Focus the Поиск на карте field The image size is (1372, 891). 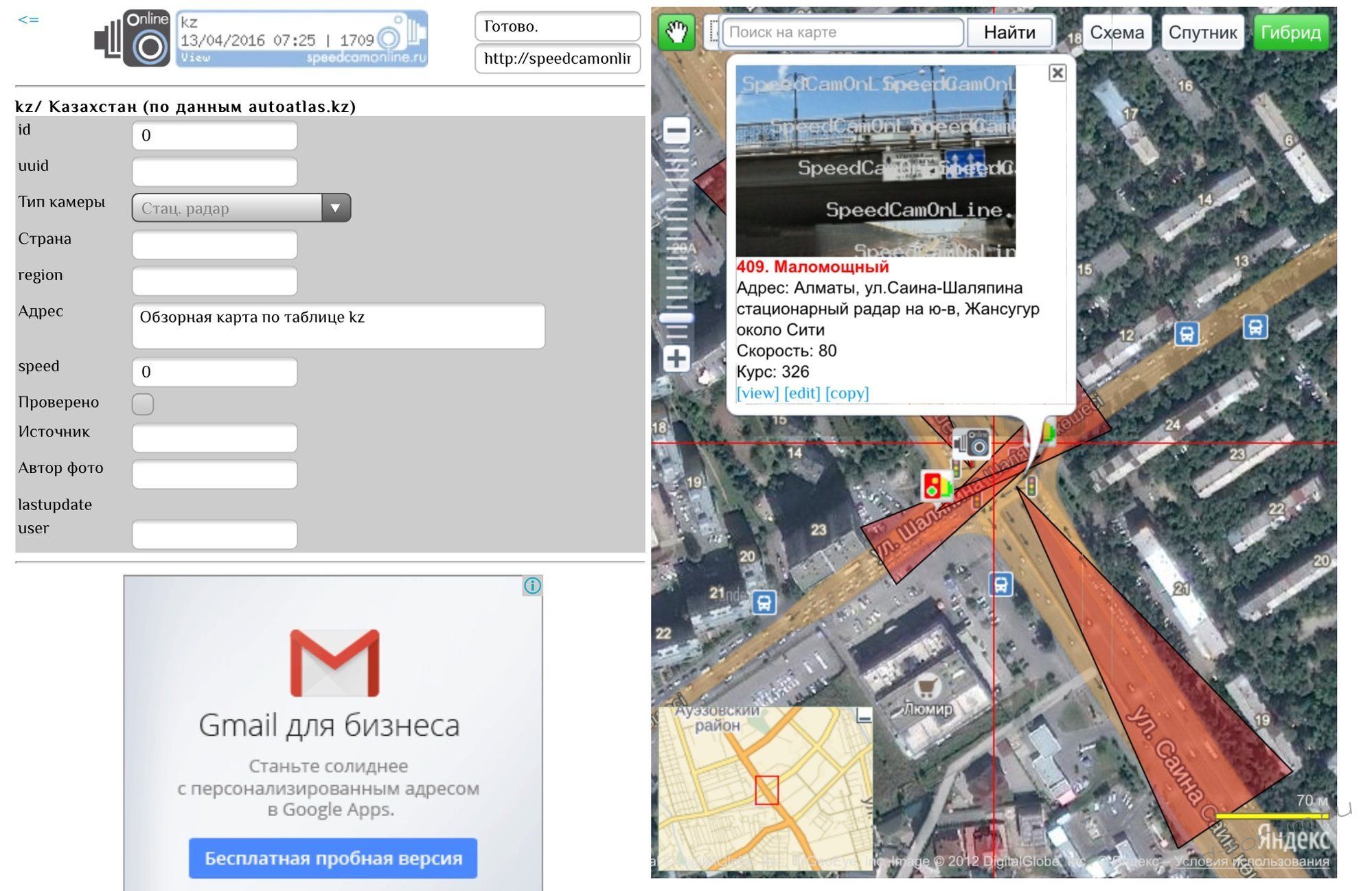click(843, 32)
